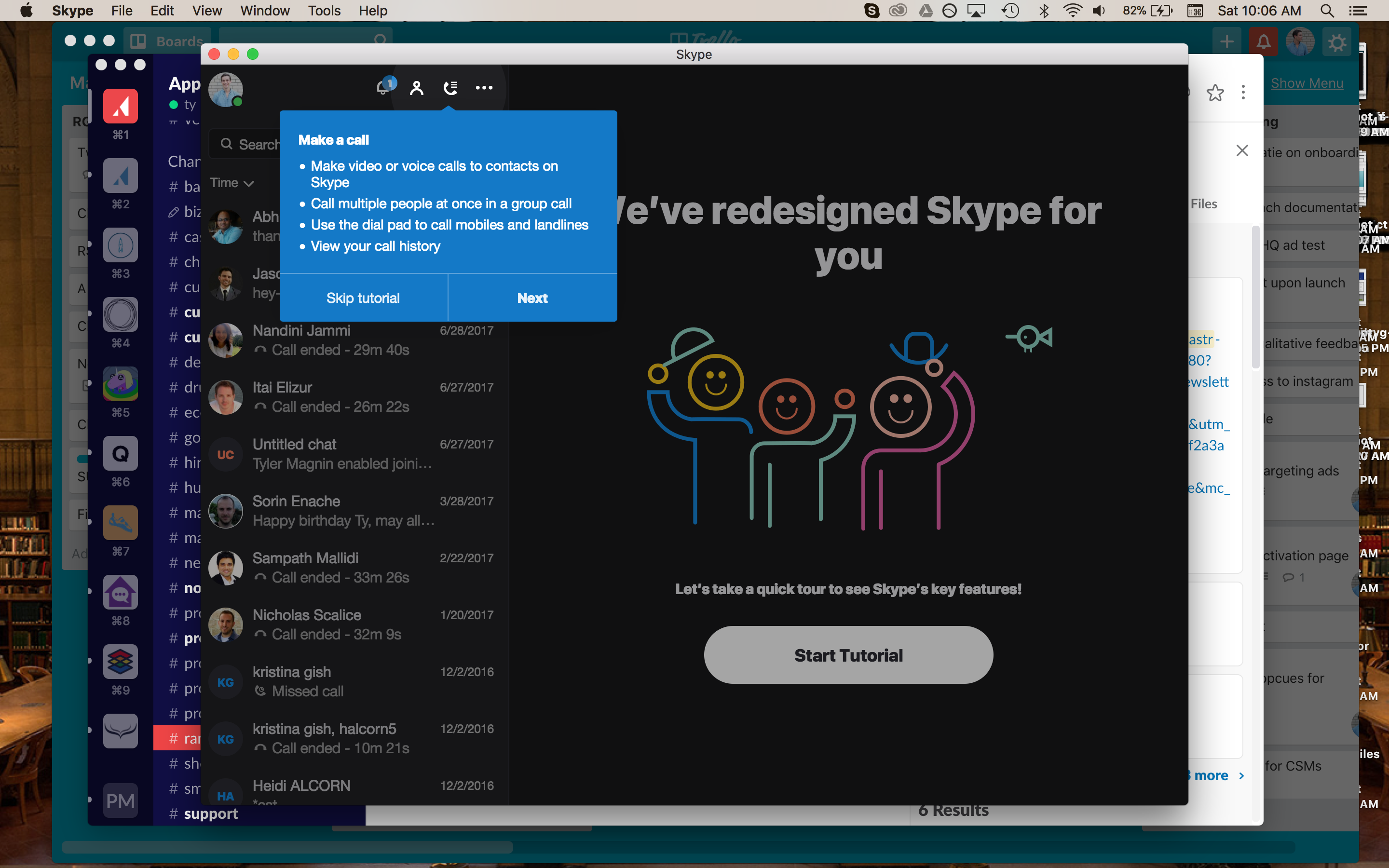Viewport: 1389px width, 868px height.
Task: Click Skip tutorial in the tooltip
Action: click(363, 298)
